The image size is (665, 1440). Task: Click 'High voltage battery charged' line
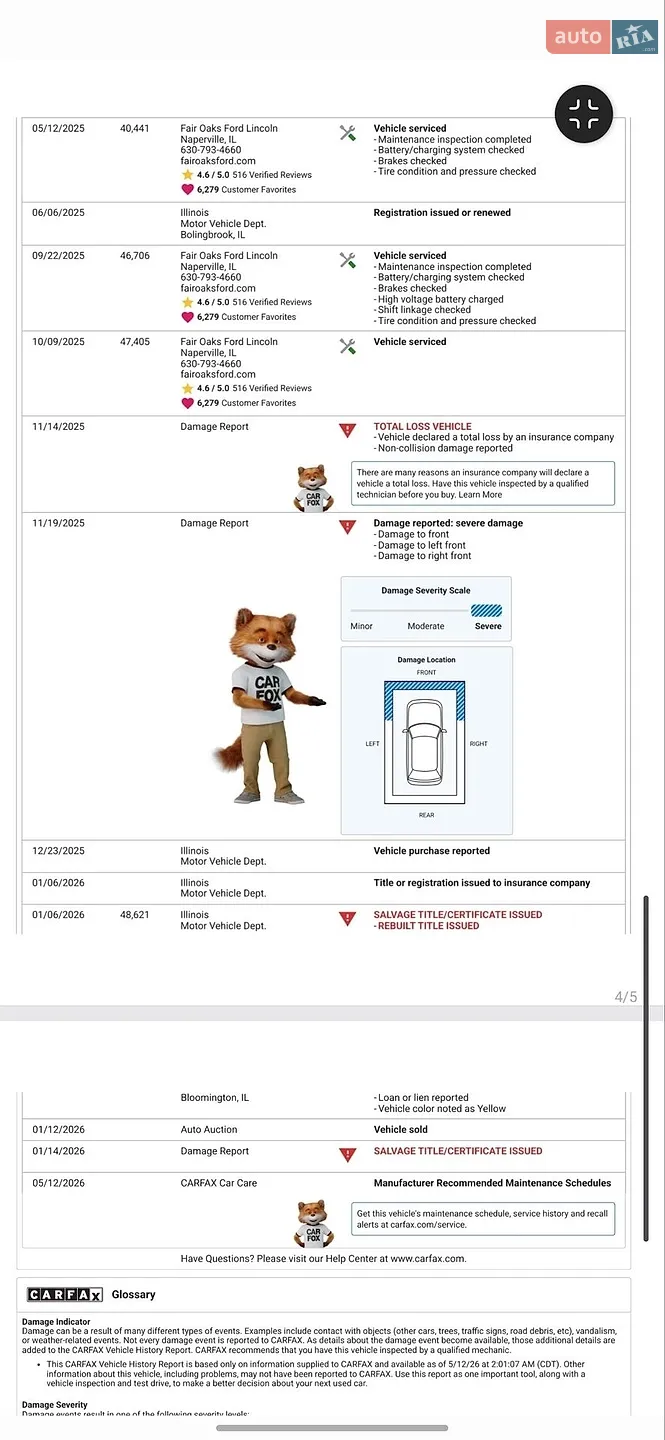pyautogui.click(x=439, y=299)
